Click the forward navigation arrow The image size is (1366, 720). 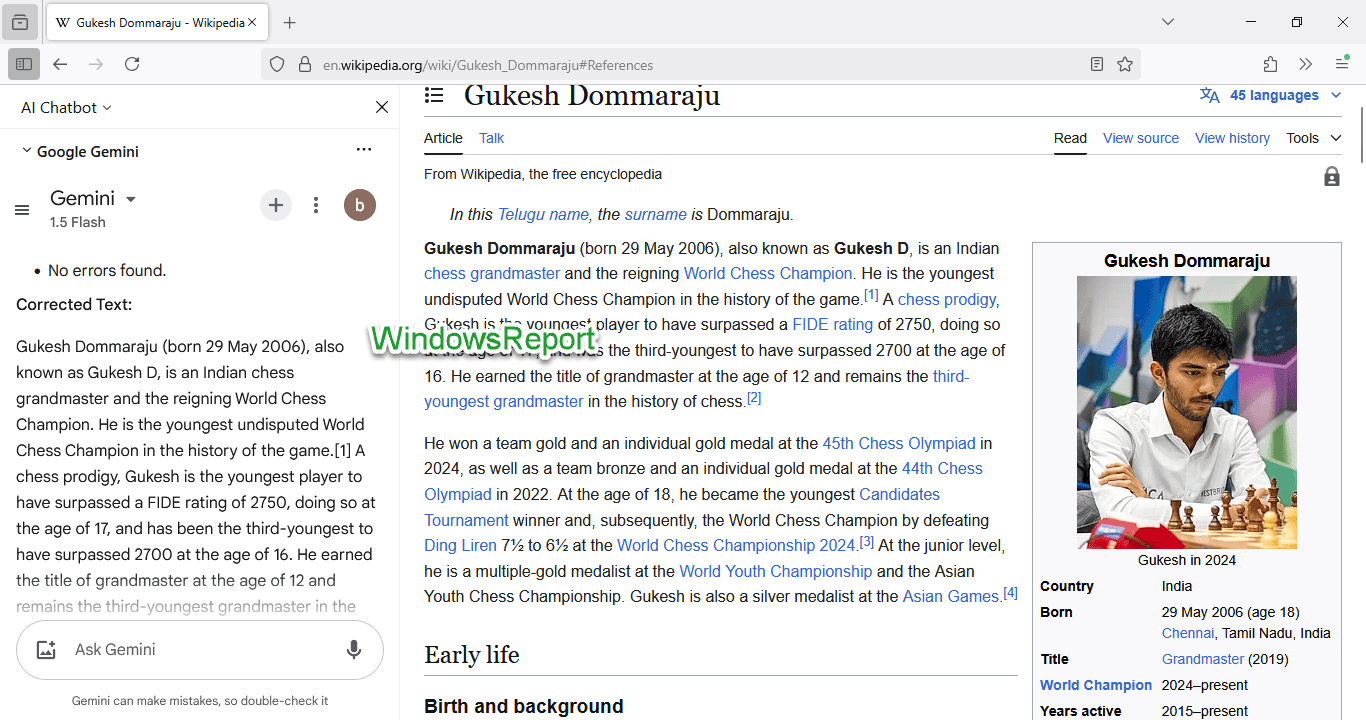[x=96, y=64]
